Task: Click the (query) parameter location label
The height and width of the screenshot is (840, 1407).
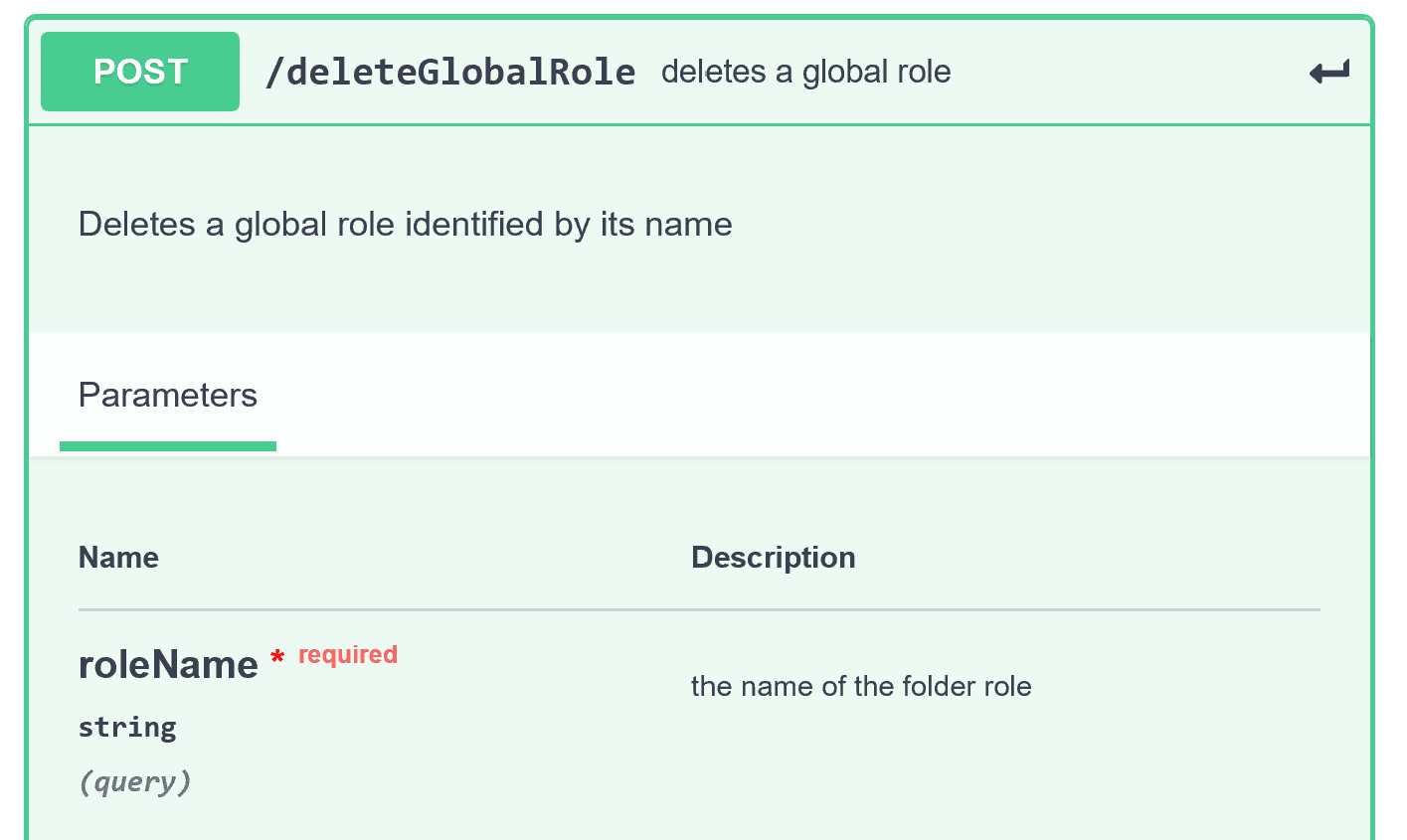Action: pyautogui.click(x=134, y=781)
